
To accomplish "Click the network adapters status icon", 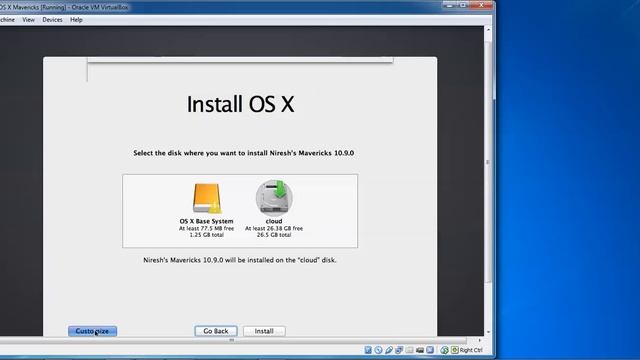I will (399, 350).
